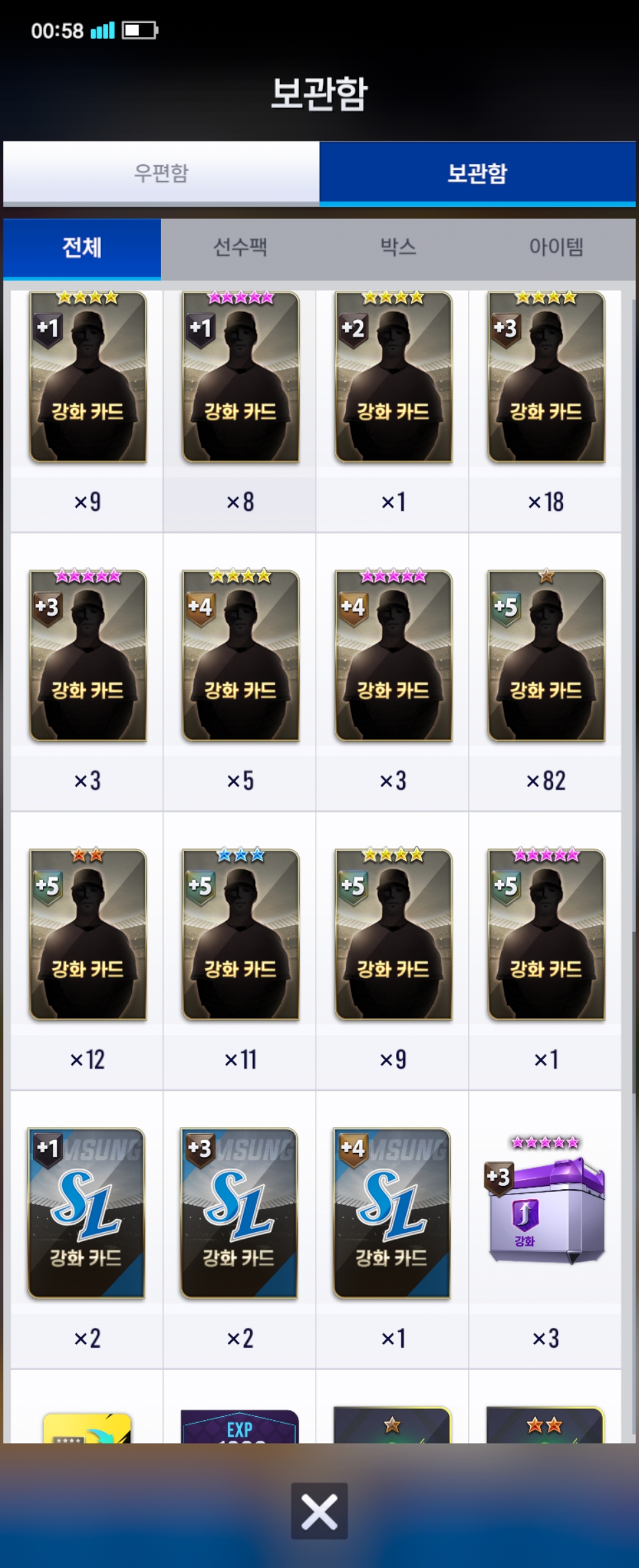This screenshot has width=639, height=1568.
Task: Close the 보관함 screen with X button
Action: click(x=319, y=1511)
